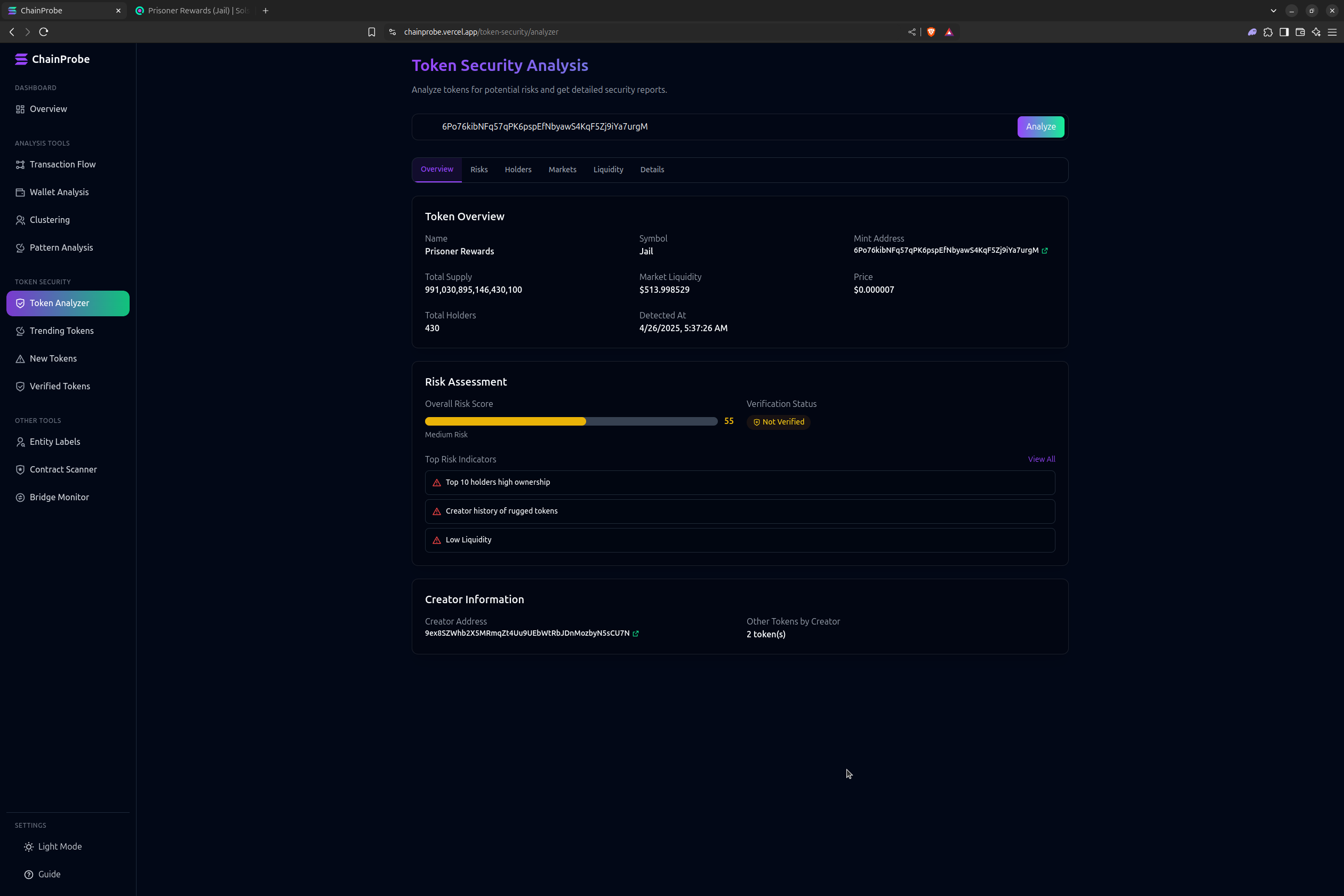This screenshot has height=896, width=1344.
Task: Open mint address external link icon
Action: coord(1045,251)
